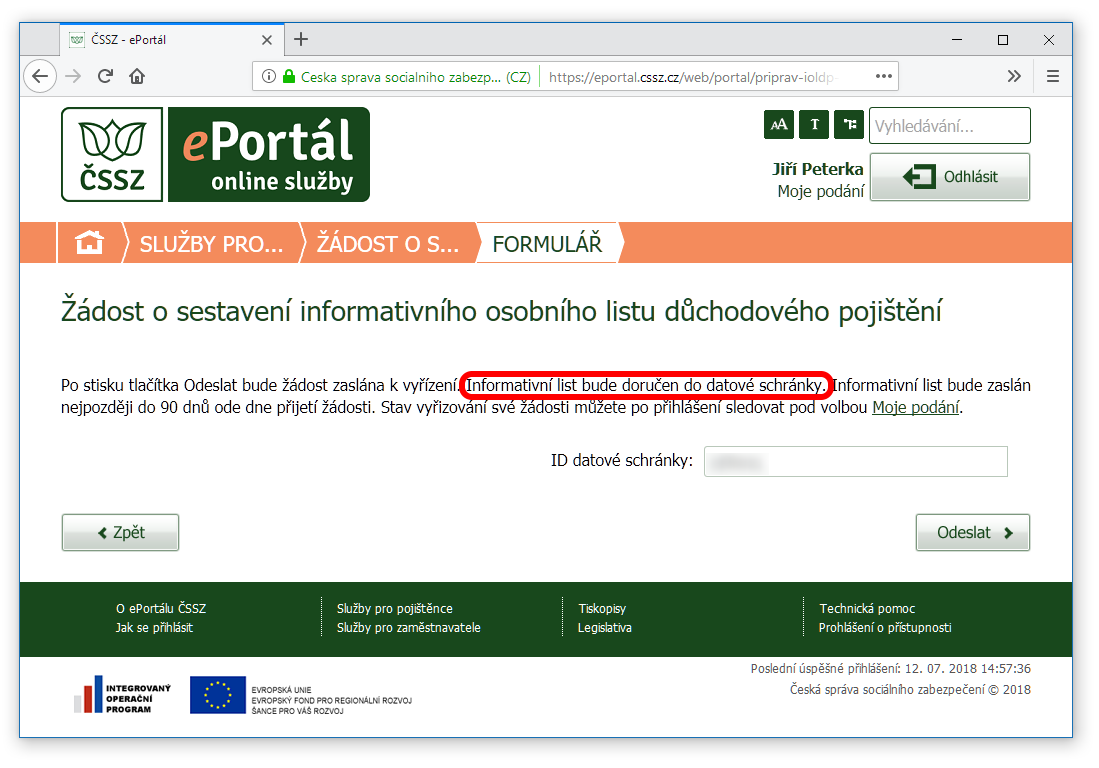
Task: Click the Poslední úspěšné přihlášení timestamp
Action: tap(890, 668)
